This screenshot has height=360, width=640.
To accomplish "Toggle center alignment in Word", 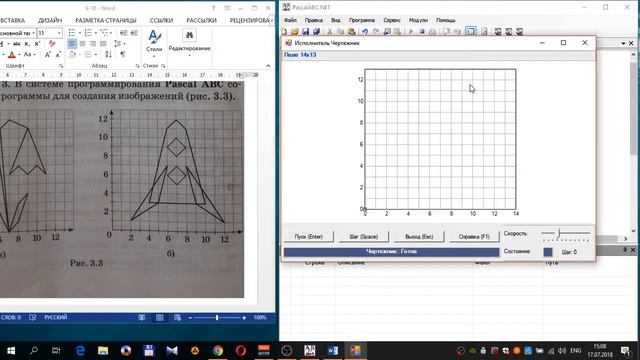I will click(82, 44).
